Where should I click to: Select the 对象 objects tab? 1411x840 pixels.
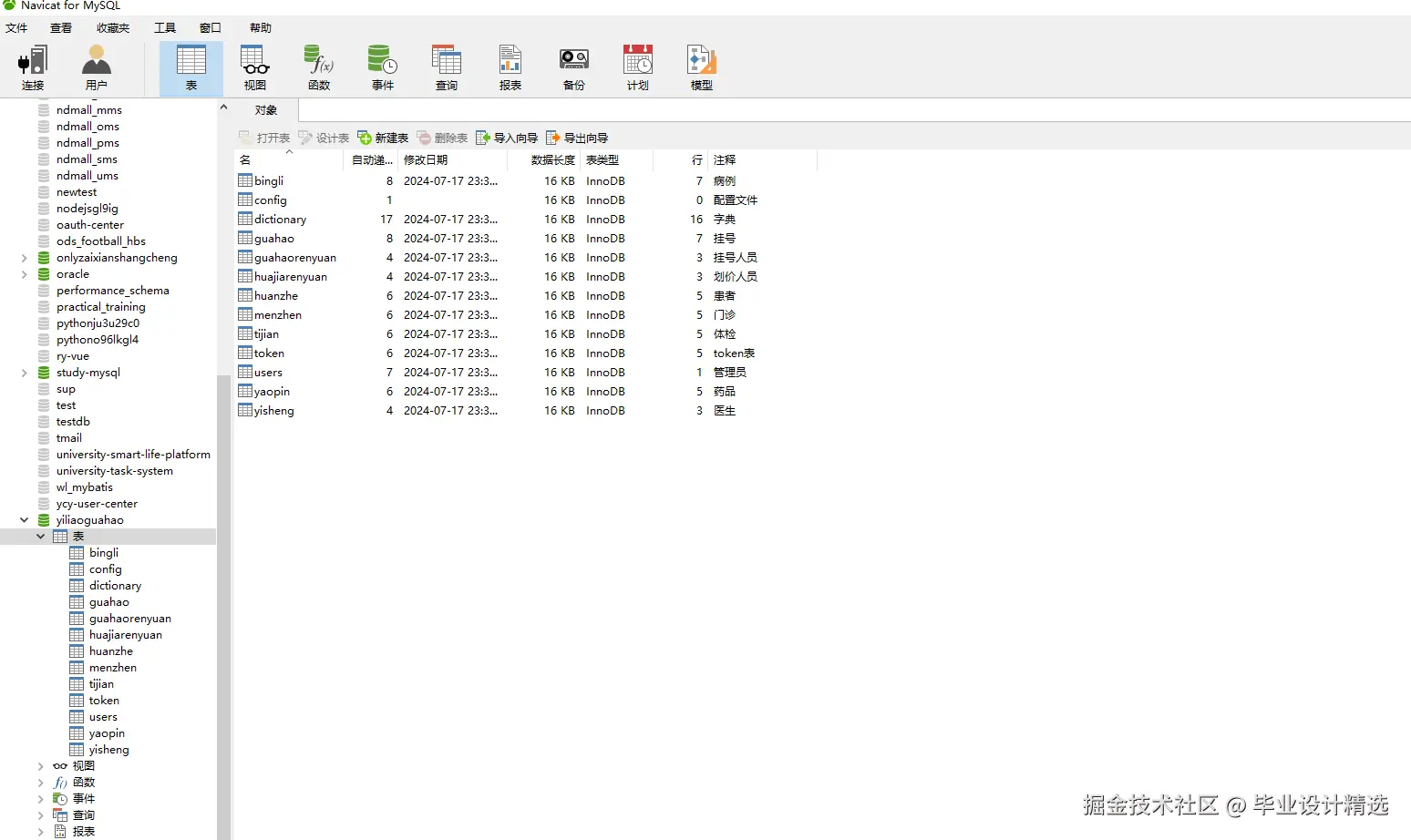(x=266, y=110)
